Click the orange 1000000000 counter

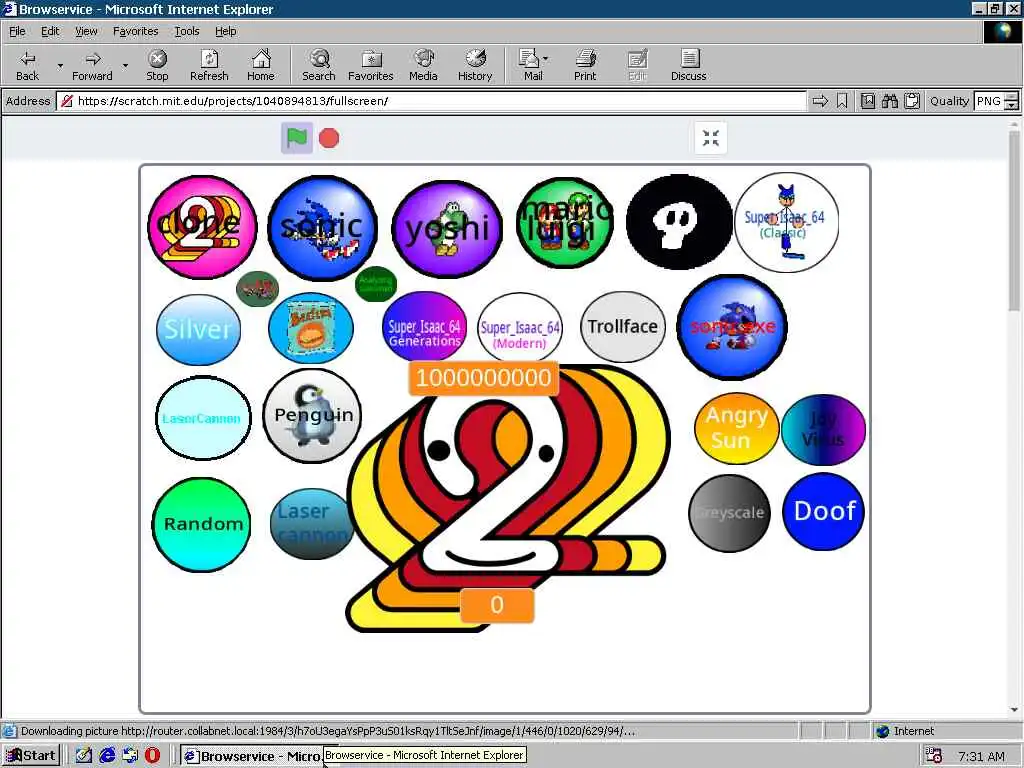[483, 378]
